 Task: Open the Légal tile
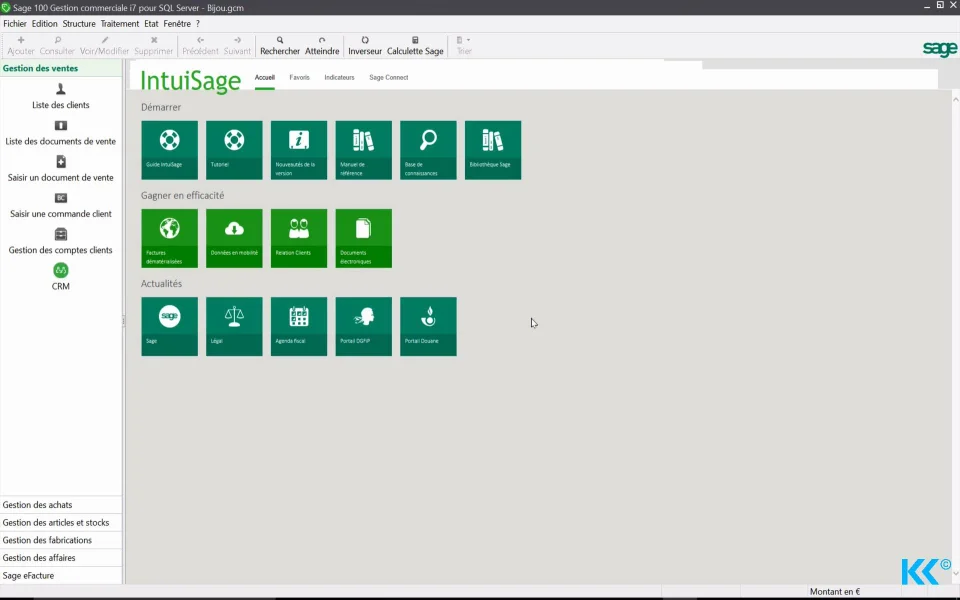[x=234, y=326]
